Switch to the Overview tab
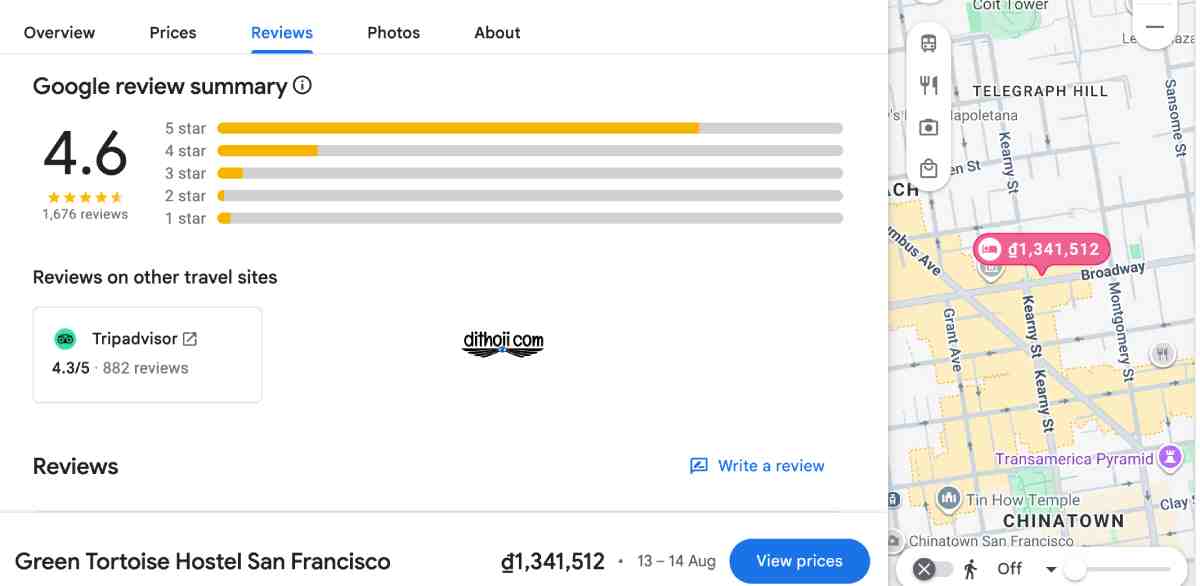The height and width of the screenshot is (586, 1200). 59,32
